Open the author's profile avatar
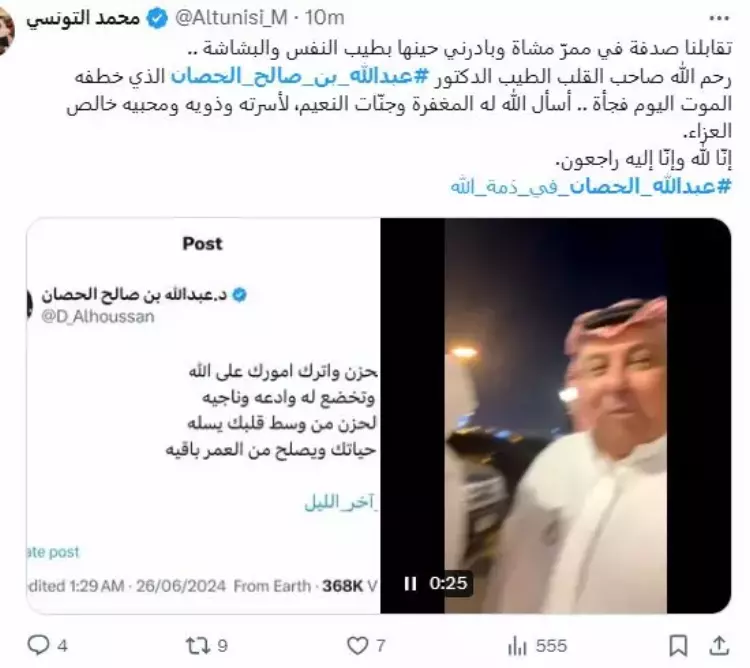The image size is (750, 668). click(6, 32)
